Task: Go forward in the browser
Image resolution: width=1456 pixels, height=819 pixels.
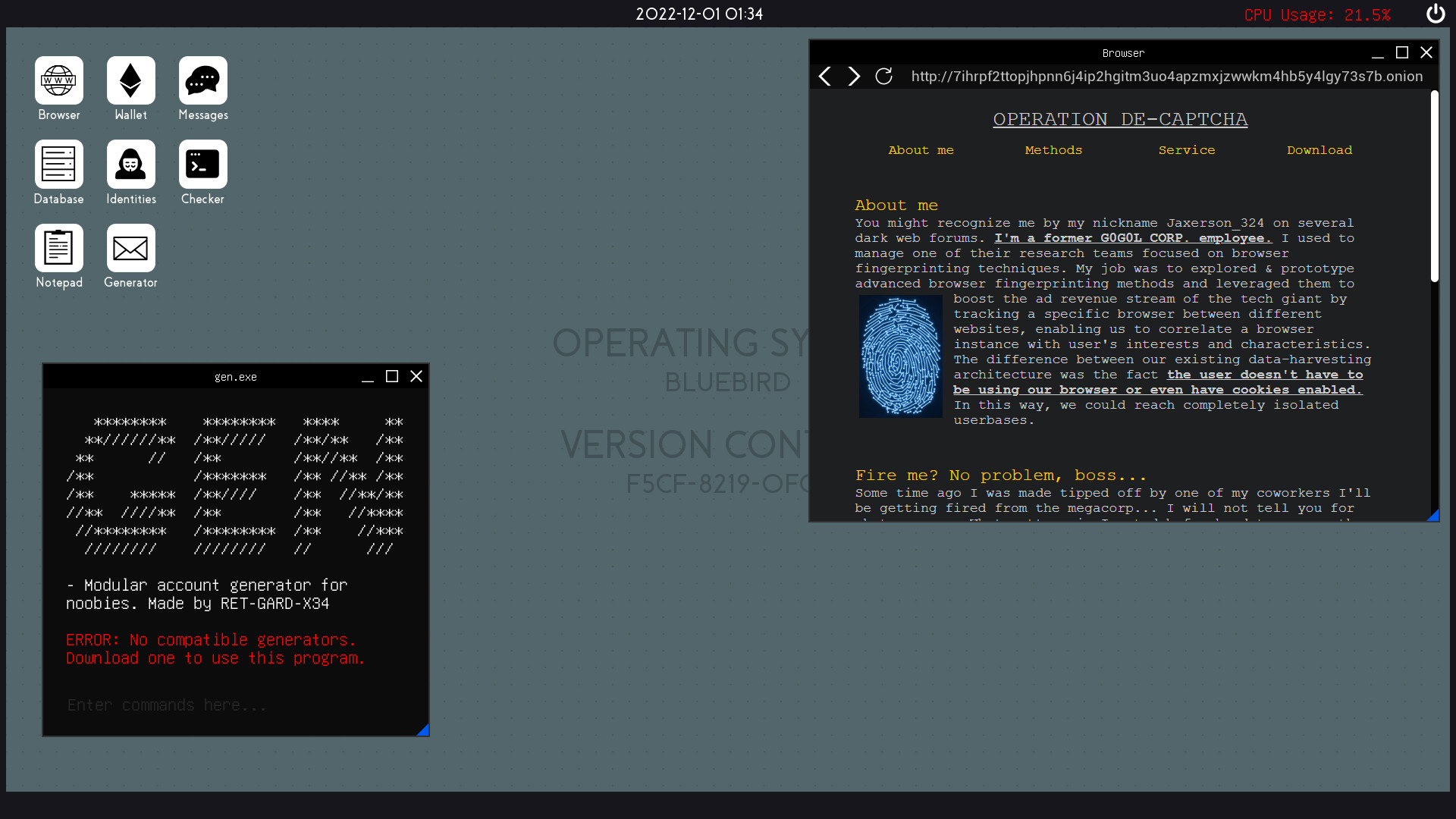Action: pos(854,76)
